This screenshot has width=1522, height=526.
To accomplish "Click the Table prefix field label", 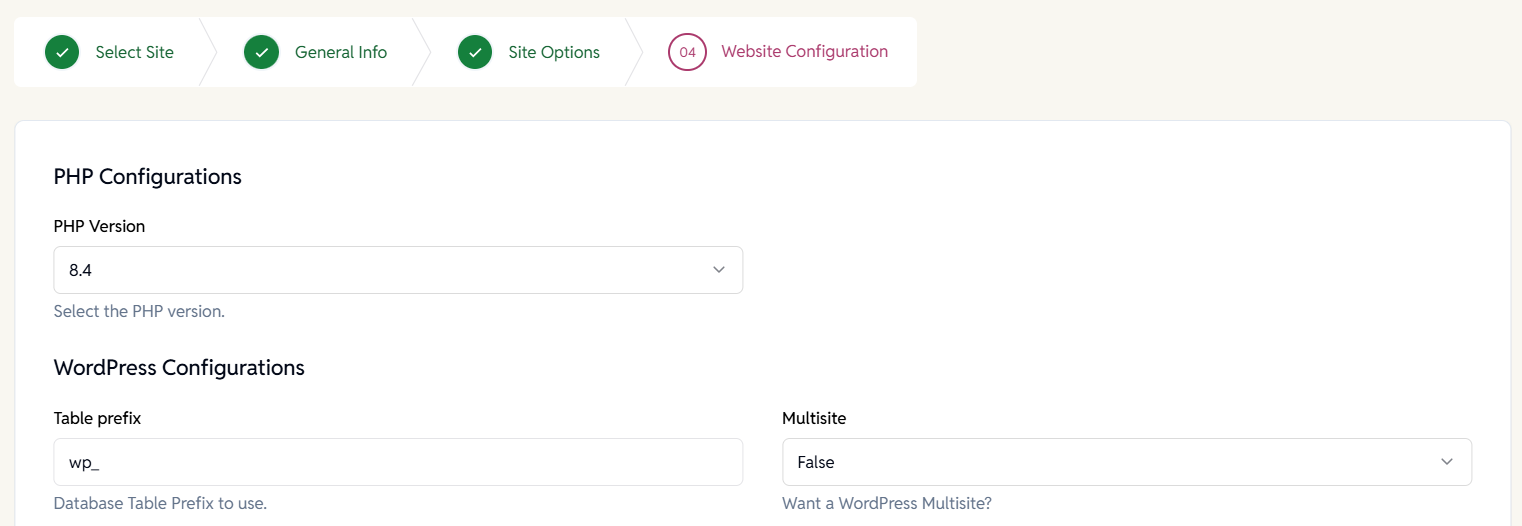I will (x=97, y=418).
